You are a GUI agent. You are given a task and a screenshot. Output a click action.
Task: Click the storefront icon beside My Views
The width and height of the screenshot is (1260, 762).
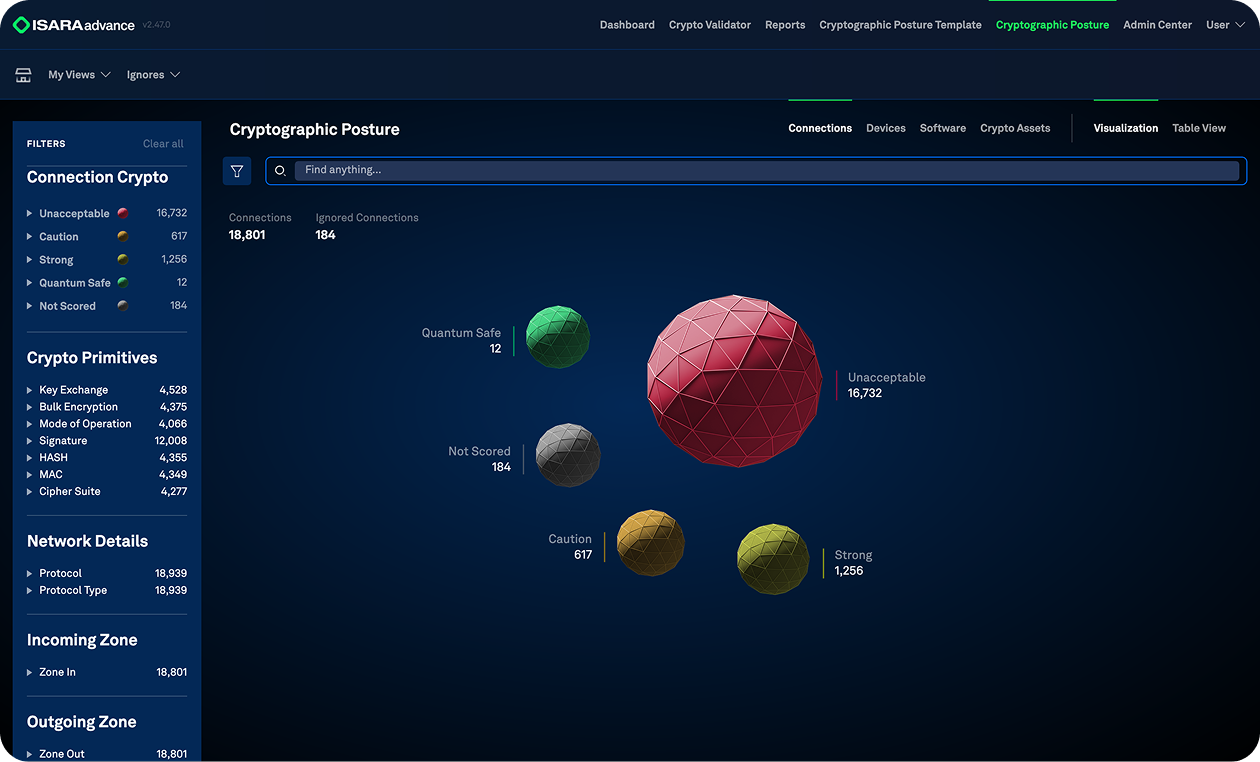23,75
